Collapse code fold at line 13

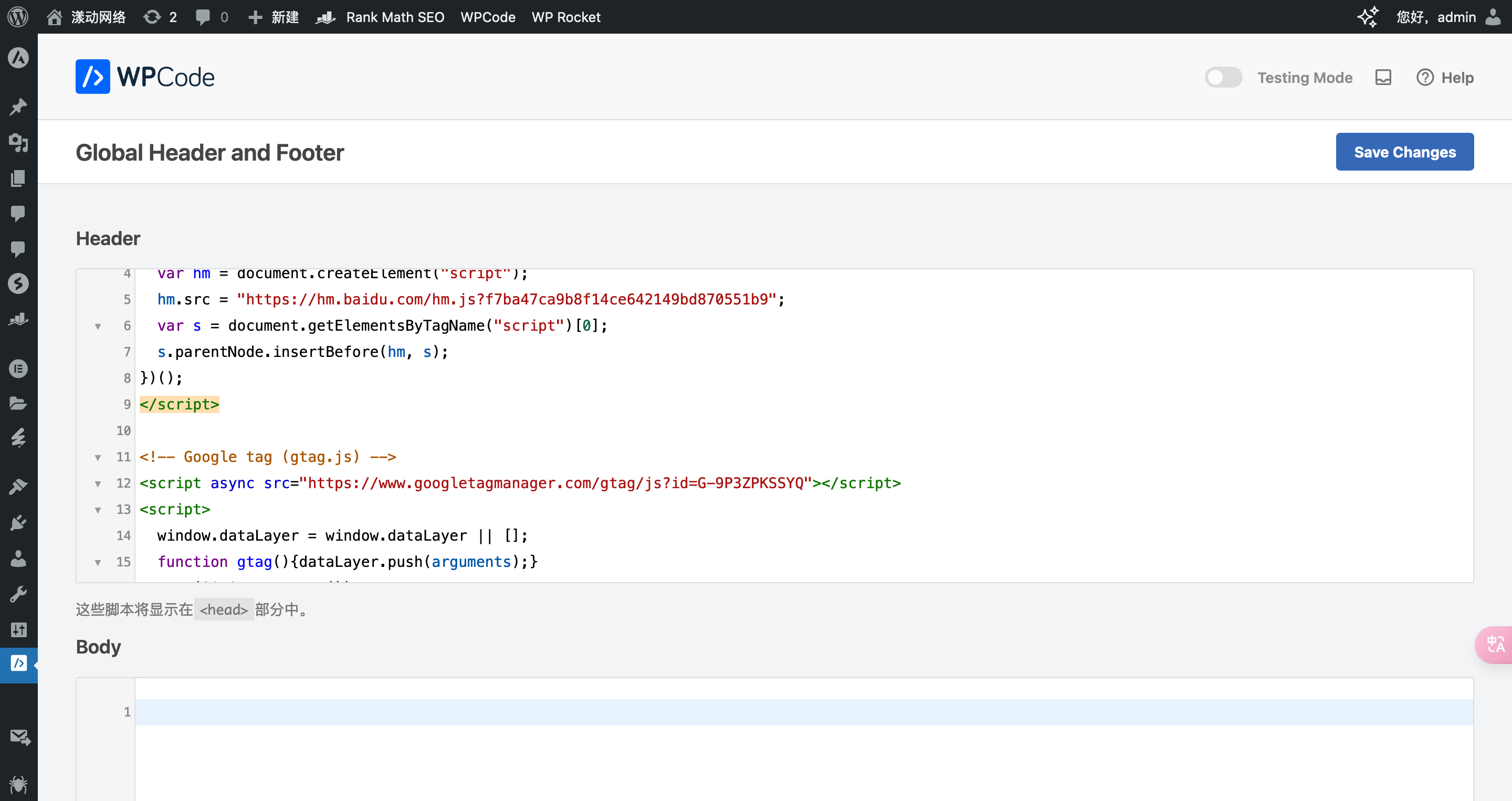tap(98, 510)
